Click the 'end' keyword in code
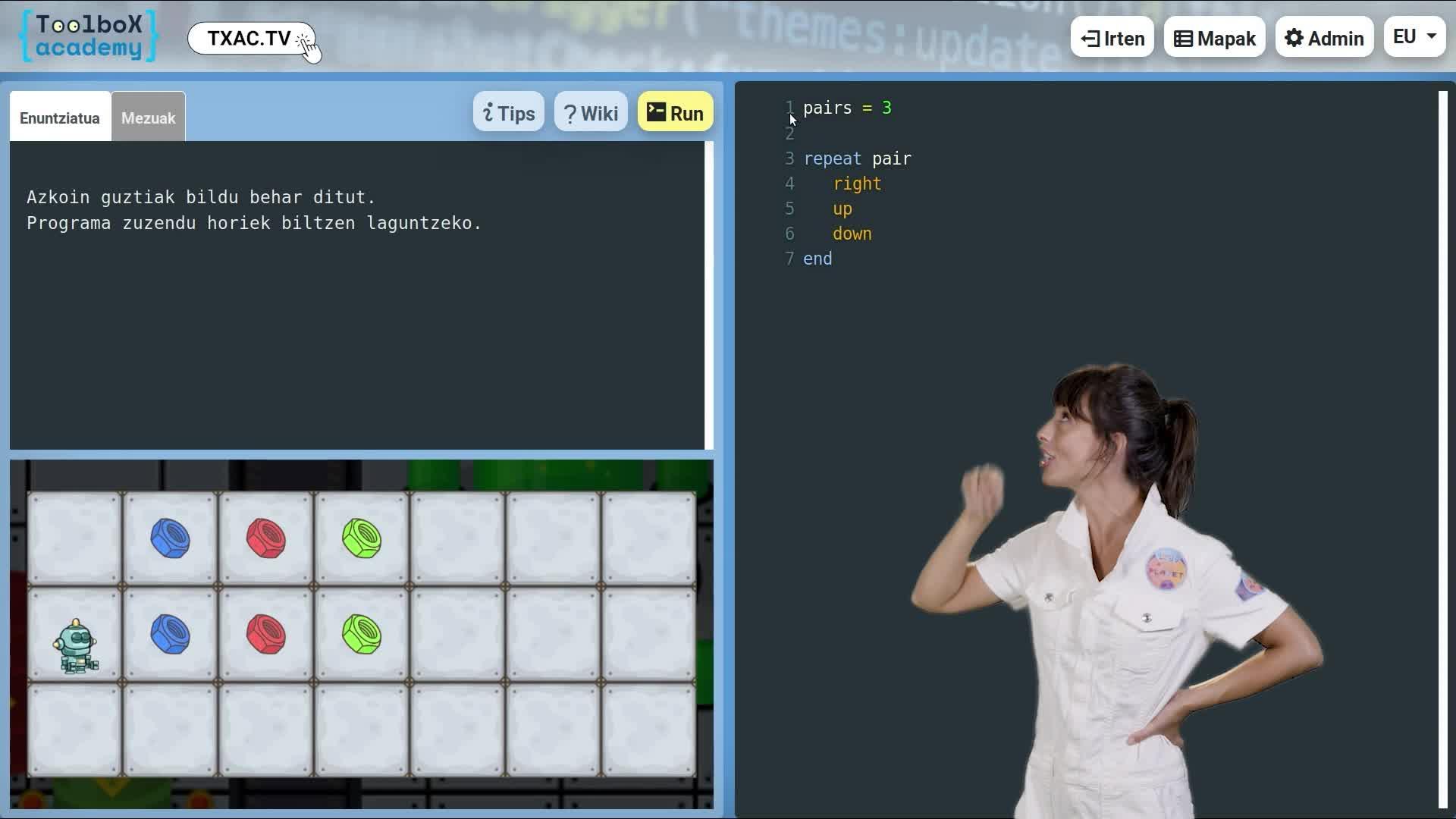The image size is (1456, 819). [817, 259]
